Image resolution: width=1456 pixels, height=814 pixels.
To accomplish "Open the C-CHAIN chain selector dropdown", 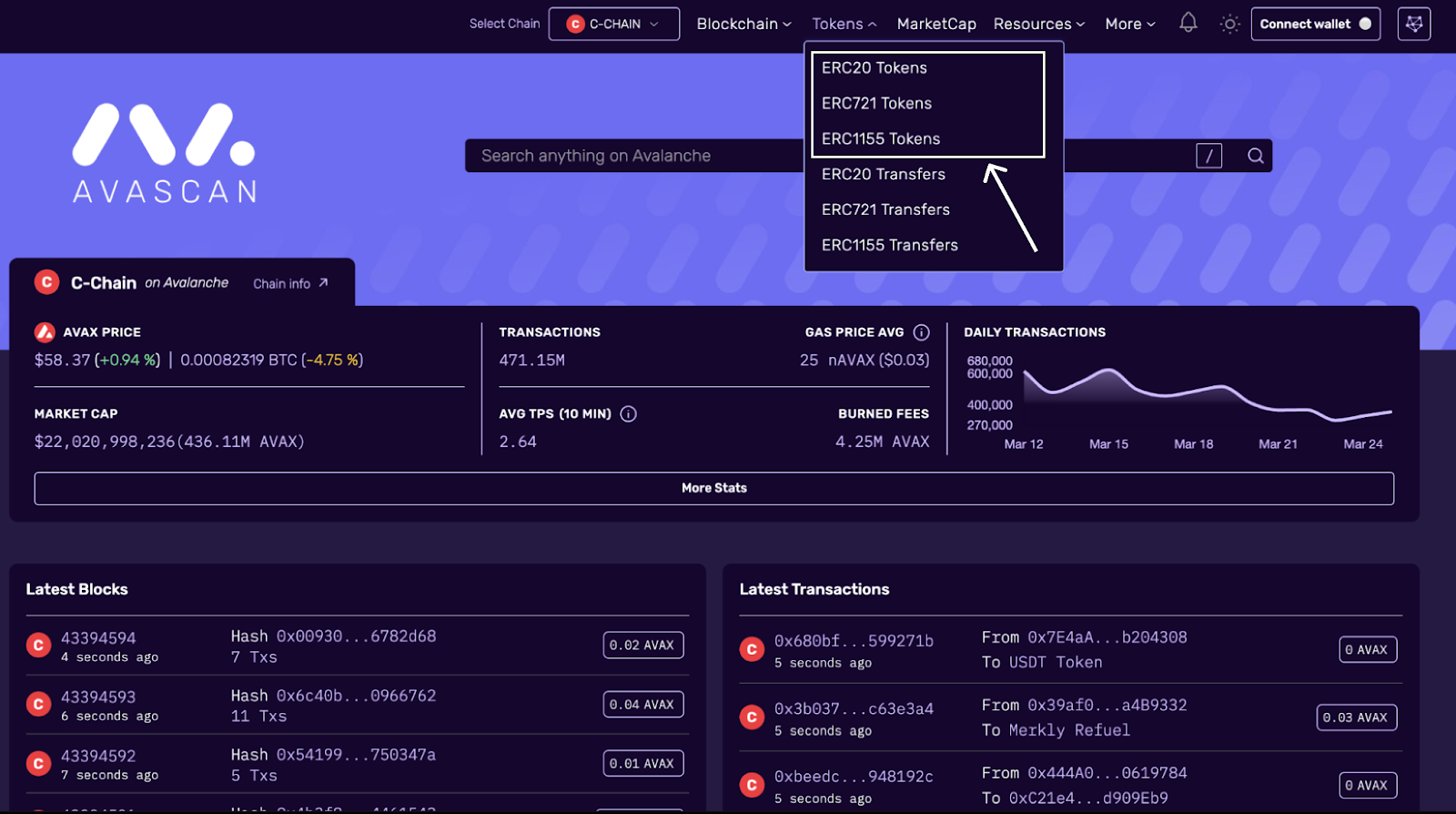I will (614, 24).
